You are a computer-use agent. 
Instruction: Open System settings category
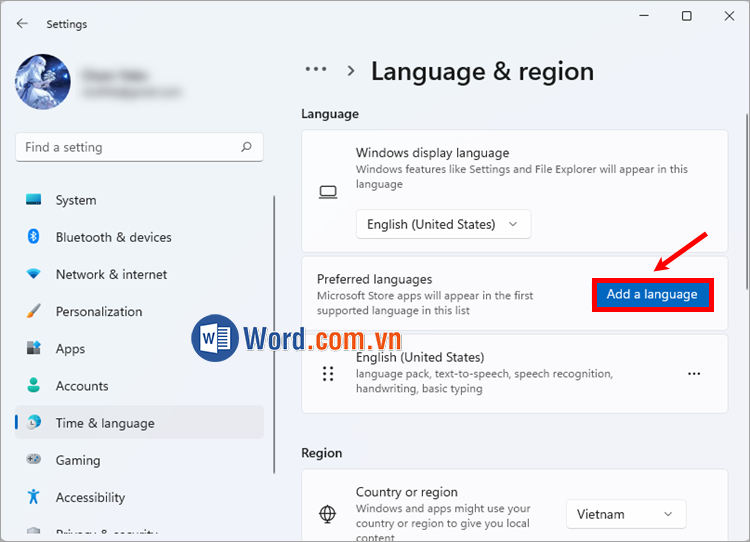139,200
